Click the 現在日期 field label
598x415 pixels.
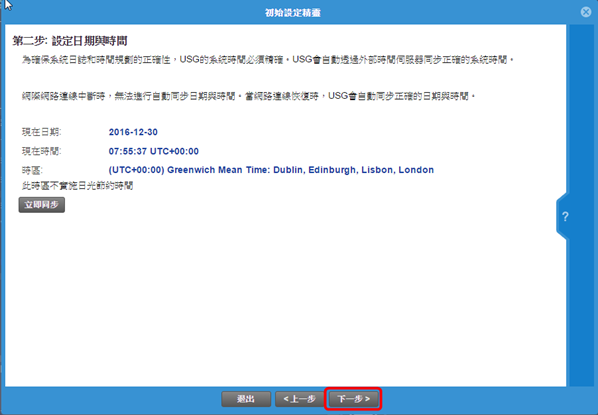[41, 132]
